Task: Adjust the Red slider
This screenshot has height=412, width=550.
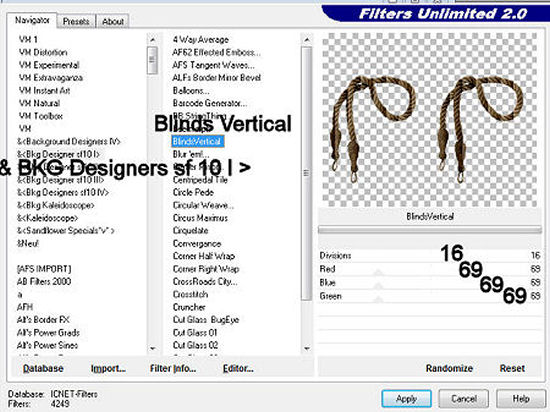Action: 378,272
